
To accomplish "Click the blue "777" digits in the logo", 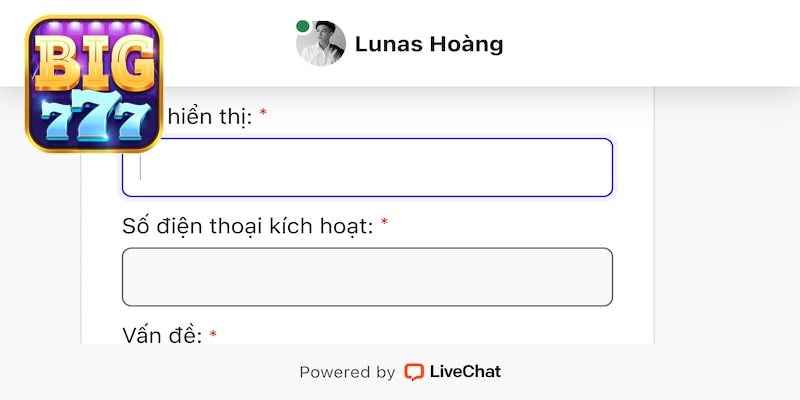I will (94, 118).
